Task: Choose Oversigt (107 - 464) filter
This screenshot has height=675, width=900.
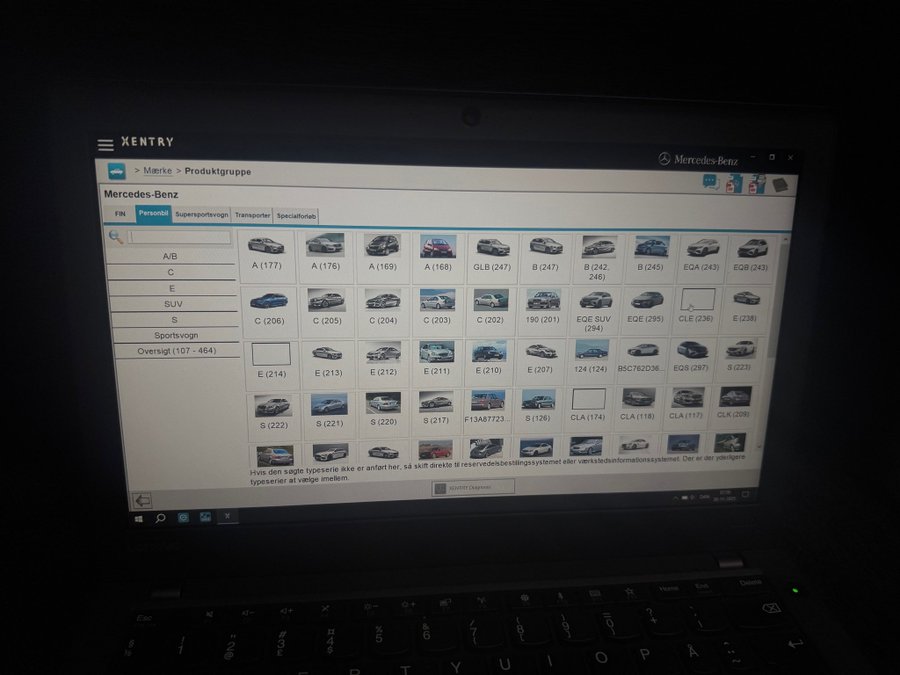Action: (x=176, y=351)
